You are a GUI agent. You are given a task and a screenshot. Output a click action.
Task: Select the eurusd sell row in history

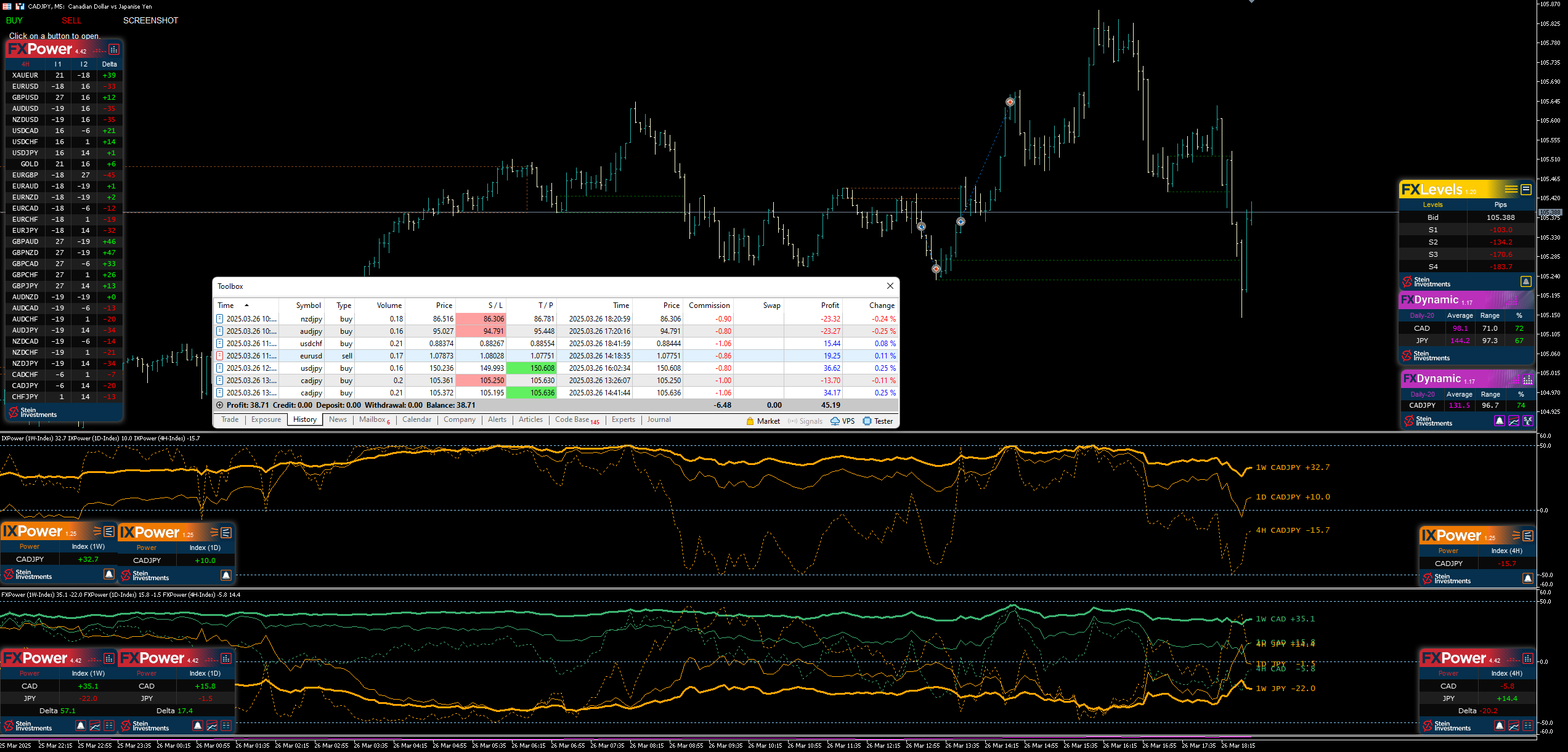(x=311, y=356)
